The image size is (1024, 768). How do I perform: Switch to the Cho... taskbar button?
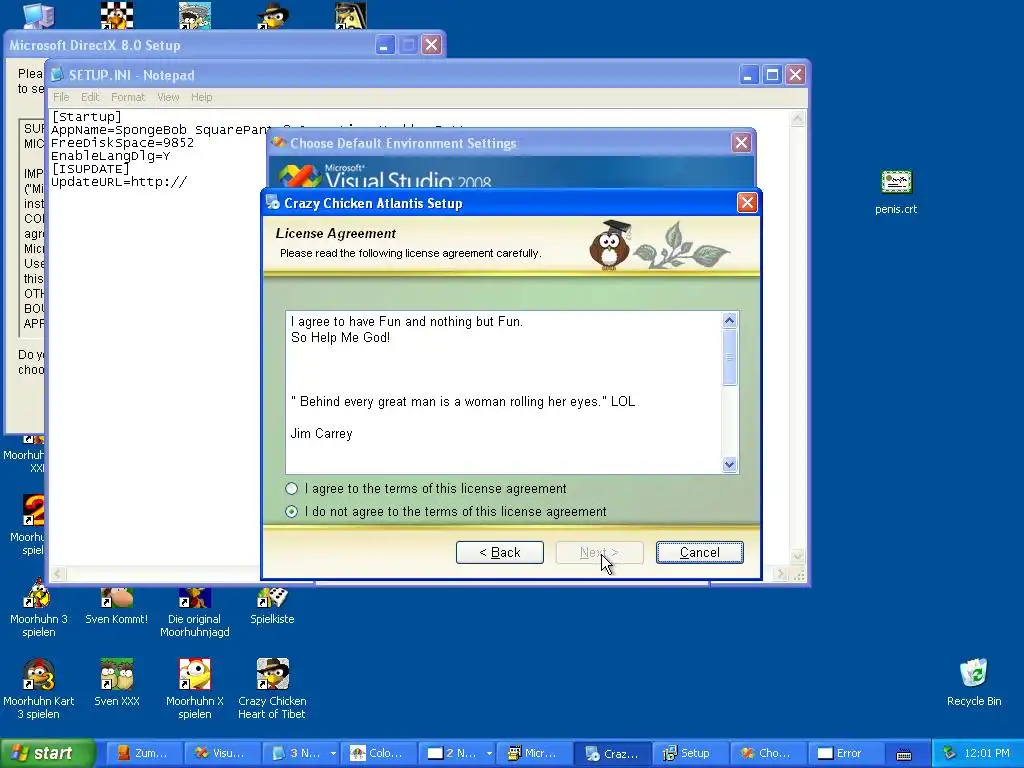click(767, 753)
